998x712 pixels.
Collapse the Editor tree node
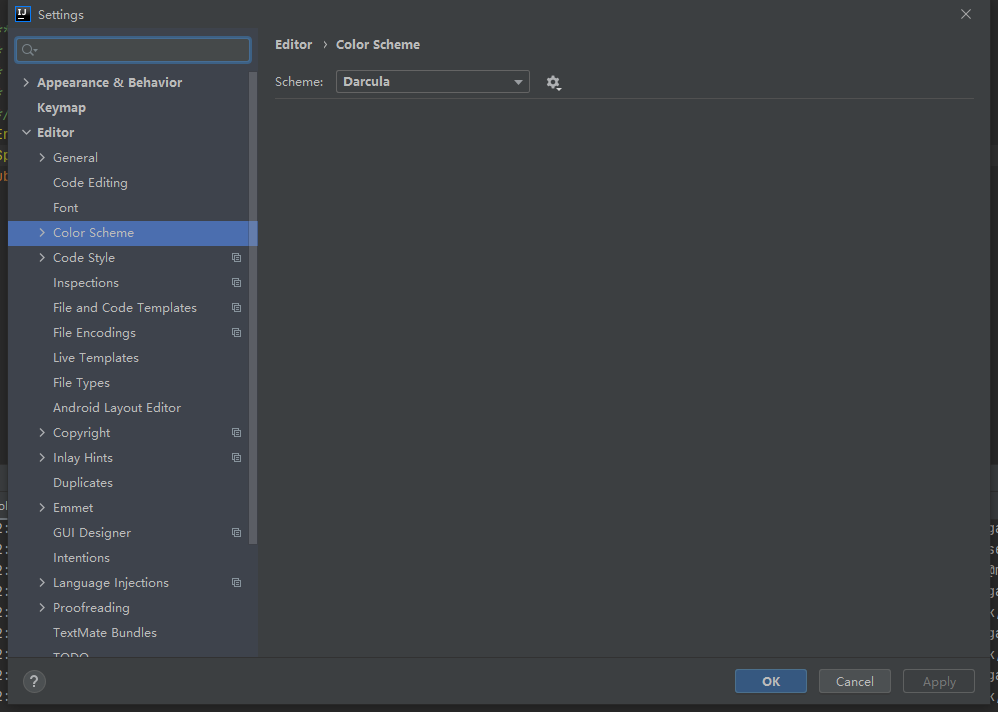pyautogui.click(x=27, y=132)
